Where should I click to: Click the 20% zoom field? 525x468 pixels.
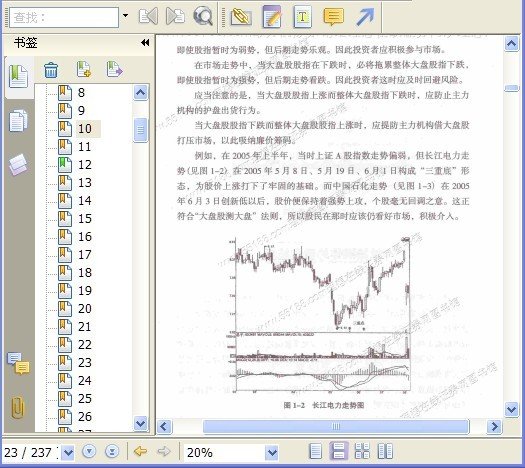pyautogui.click(x=224, y=453)
